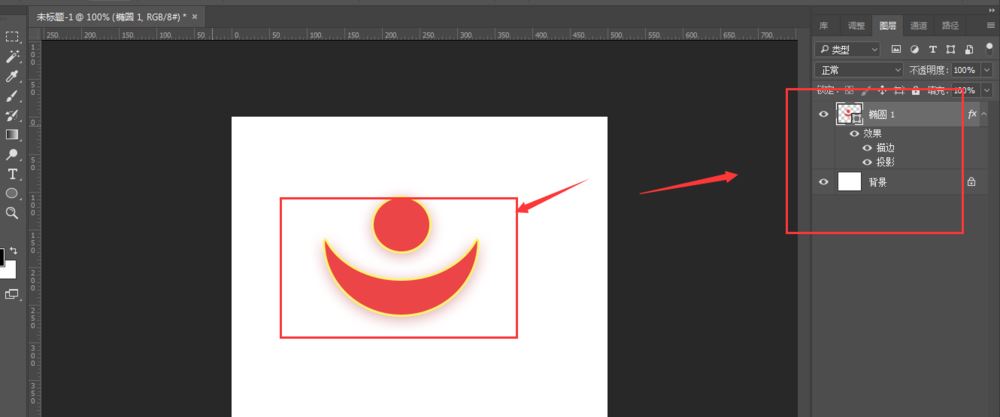Screen dimensions: 1000x417
Task: Click the red circle shape on canvas
Action: point(401,224)
